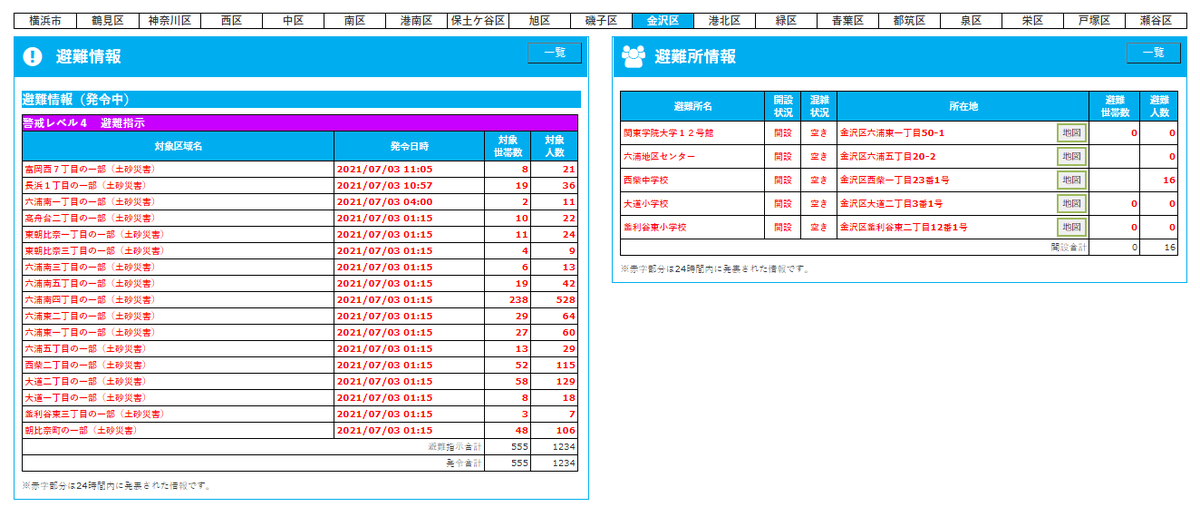The height and width of the screenshot is (507, 1200).
Task: Select address 金沢区西柴一丁目23番1号
Action: [894, 181]
